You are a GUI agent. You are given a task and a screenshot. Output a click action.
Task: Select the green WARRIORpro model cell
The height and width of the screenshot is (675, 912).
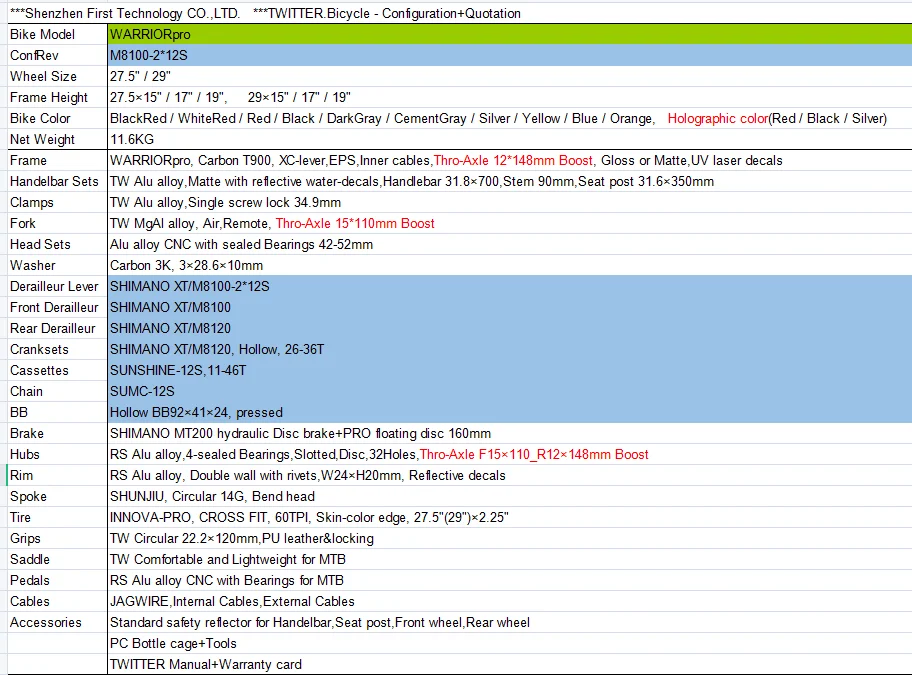tap(509, 35)
